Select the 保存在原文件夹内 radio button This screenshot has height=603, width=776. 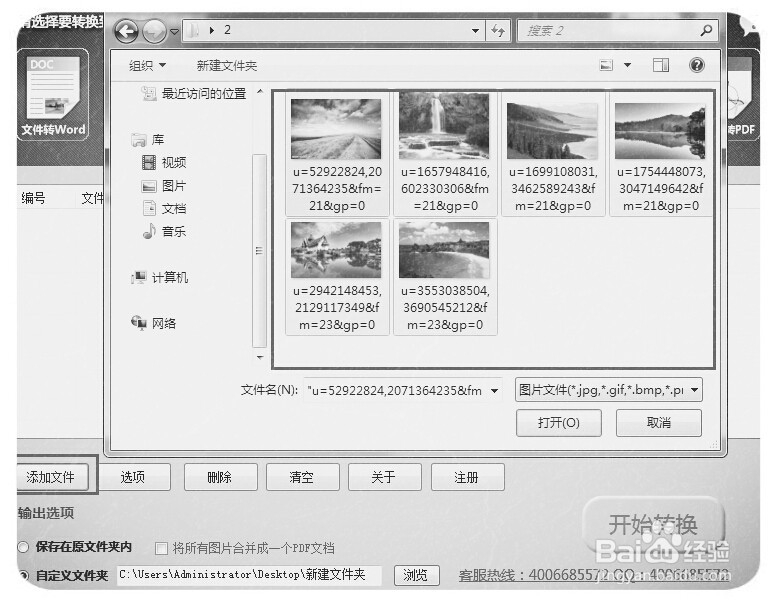tap(23, 547)
